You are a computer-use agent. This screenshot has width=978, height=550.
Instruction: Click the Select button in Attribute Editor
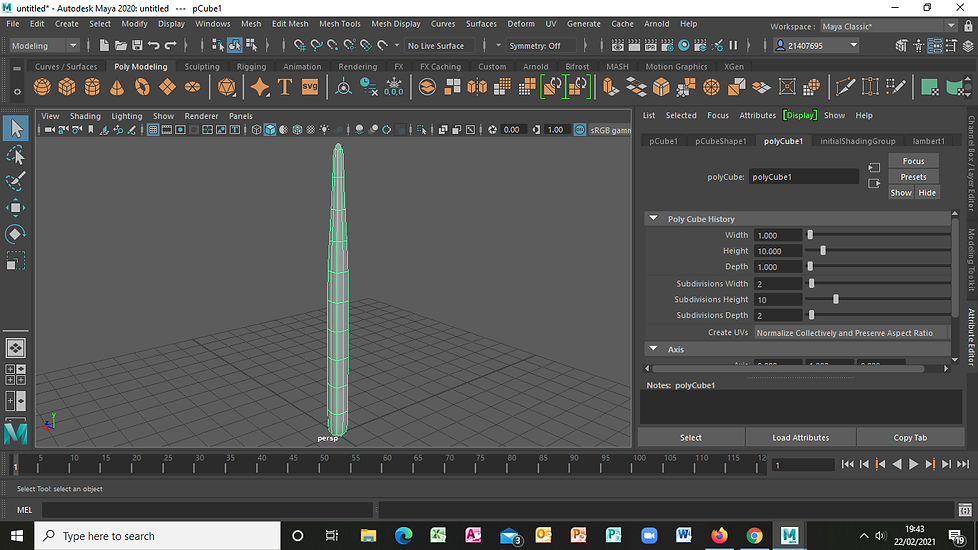(690, 438)
